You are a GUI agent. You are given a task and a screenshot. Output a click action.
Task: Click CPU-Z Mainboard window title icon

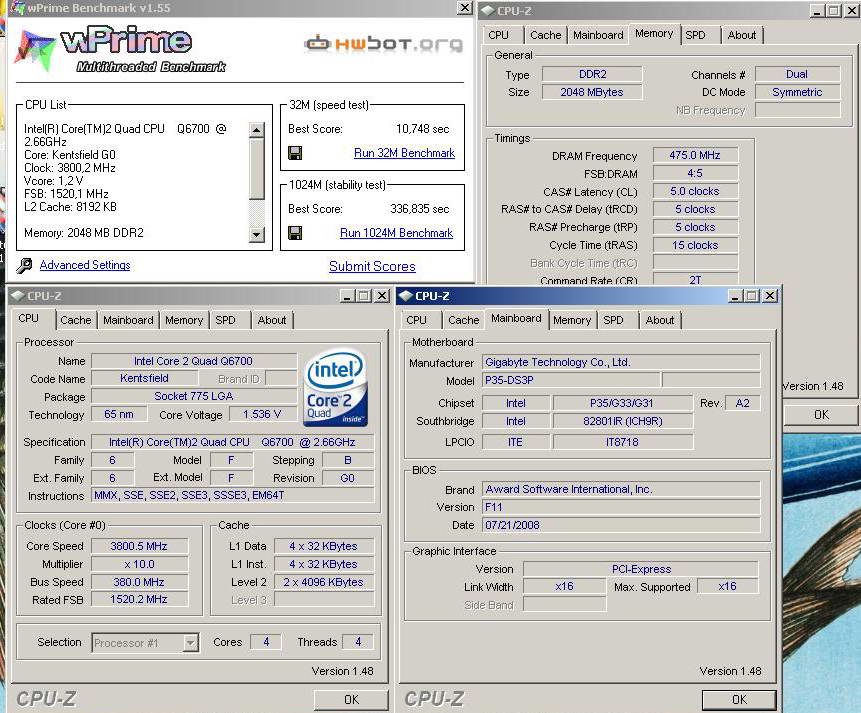(406, 296)
